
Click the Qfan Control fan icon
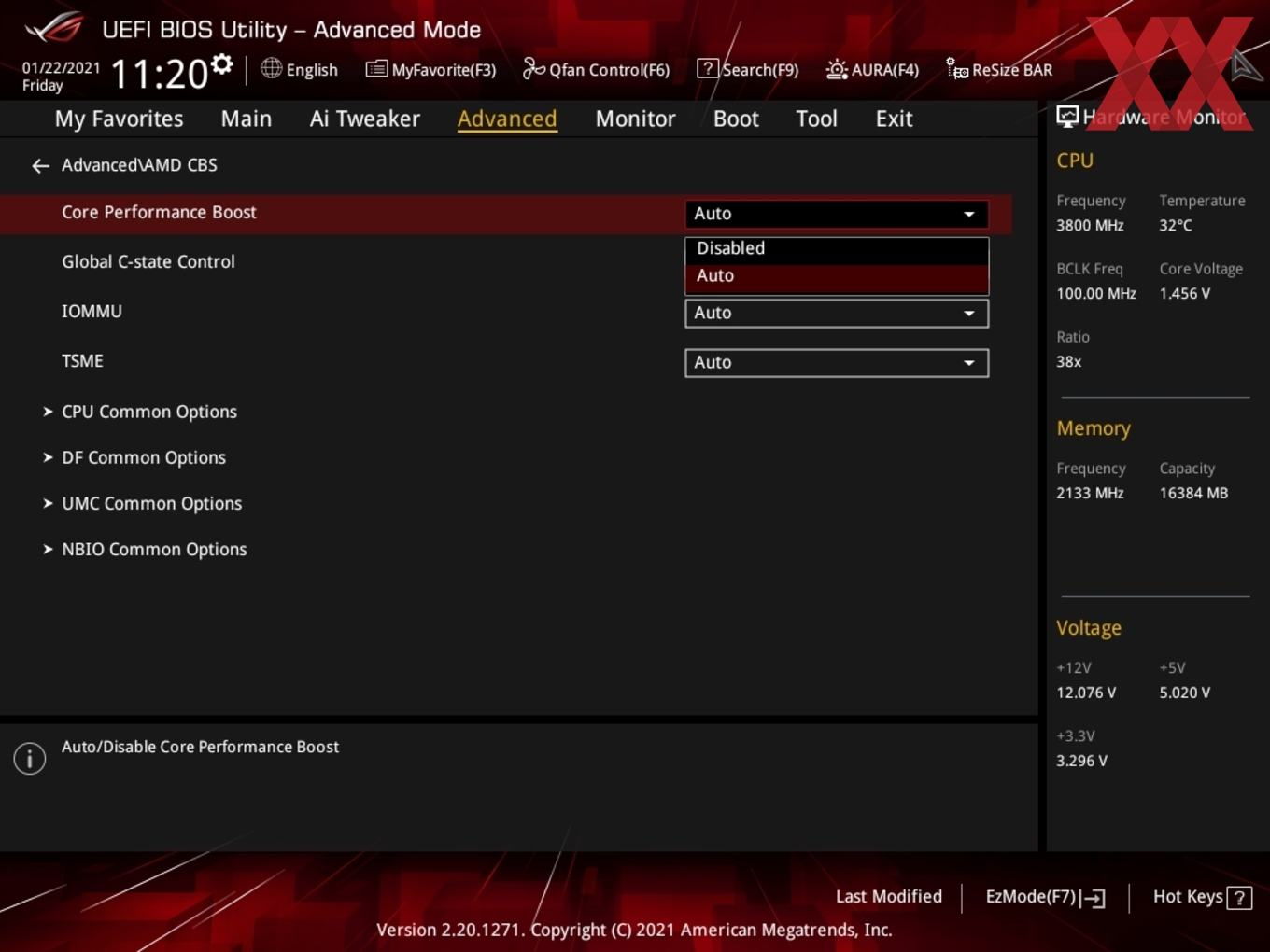pos(534,68)
